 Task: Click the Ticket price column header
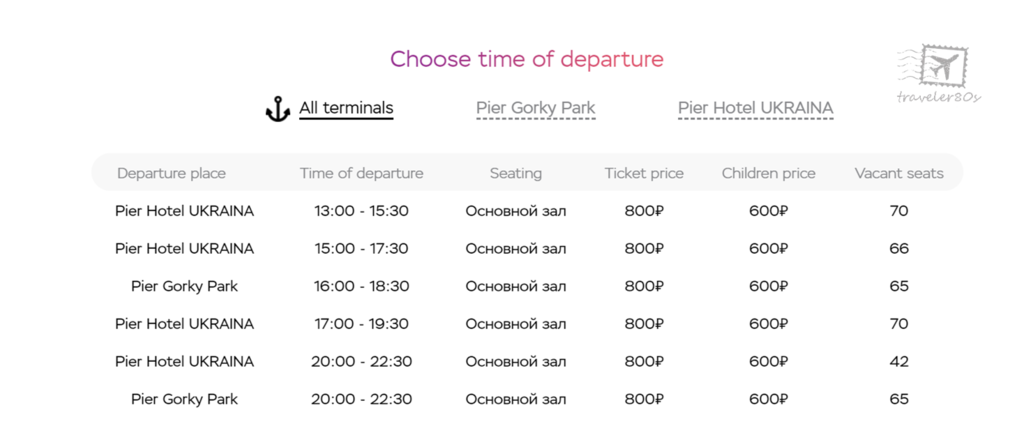pyautogui.click(x=644, y=173)
